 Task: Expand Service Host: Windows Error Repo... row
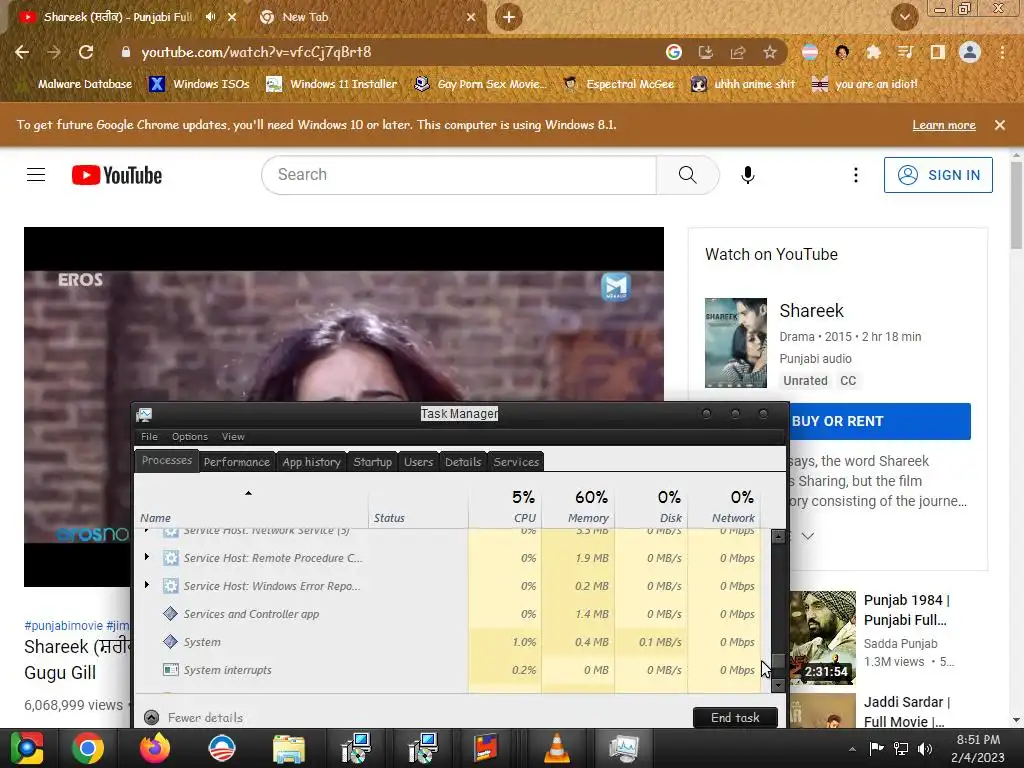click(147, 585)
